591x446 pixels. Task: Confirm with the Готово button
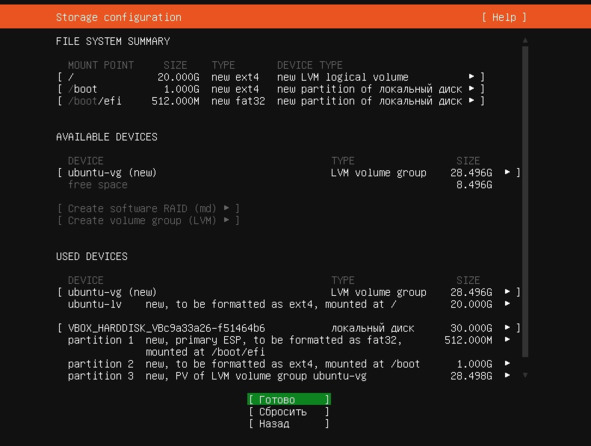[x=289, y=400]
